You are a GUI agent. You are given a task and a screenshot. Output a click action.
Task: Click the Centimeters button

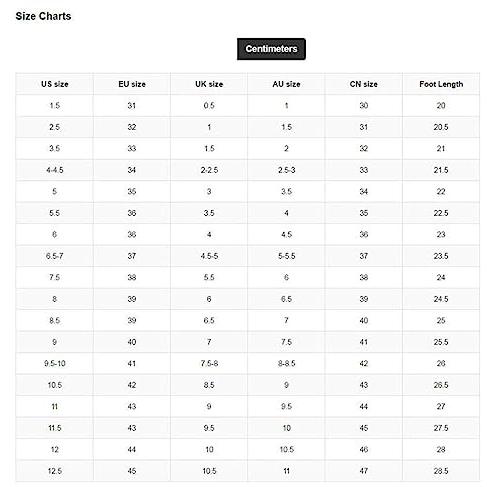point(271,49)
